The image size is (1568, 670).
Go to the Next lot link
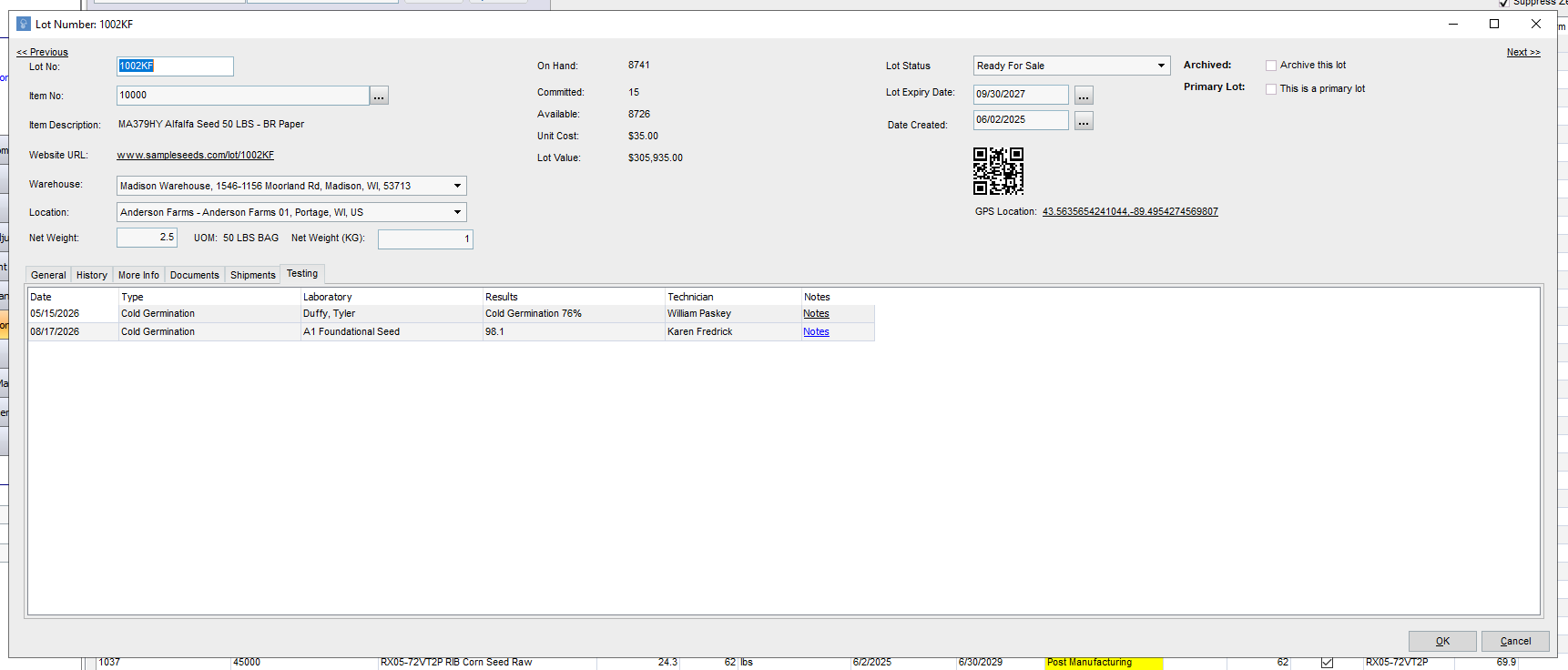coord(1523,52)
